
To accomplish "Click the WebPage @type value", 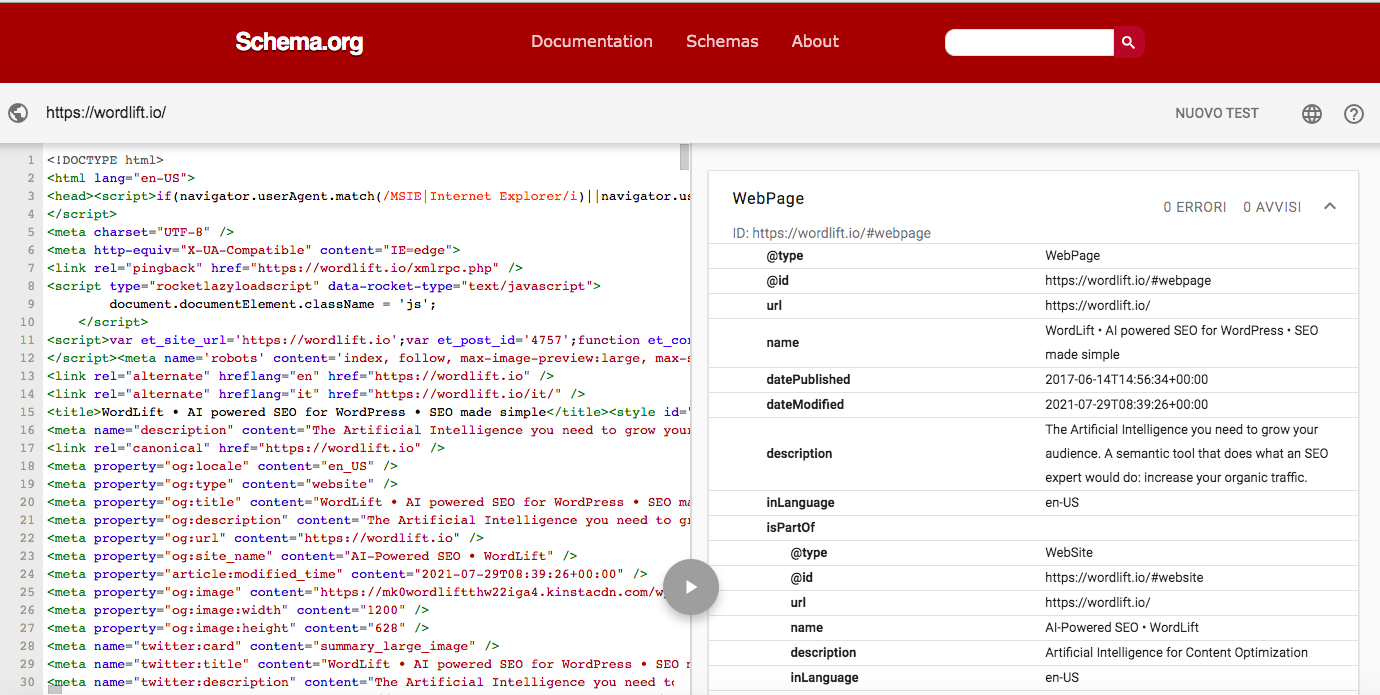I will pyautogui.click(x=1073, y=256).
